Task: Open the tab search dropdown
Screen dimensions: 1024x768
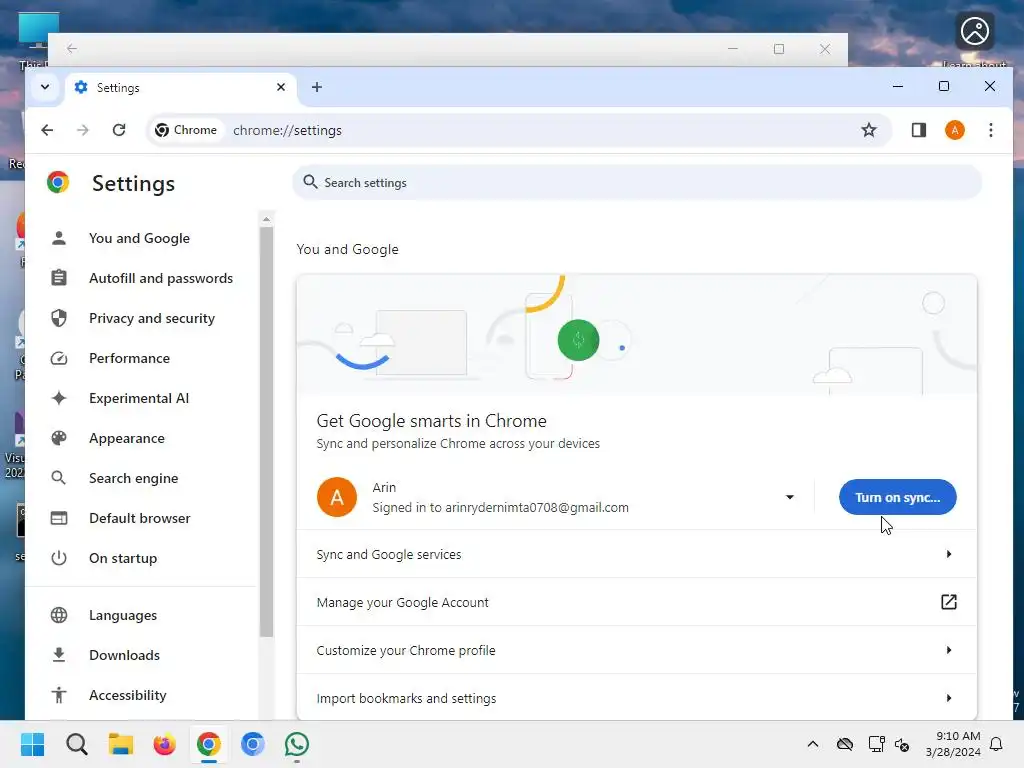Action: tap(45, 87)
